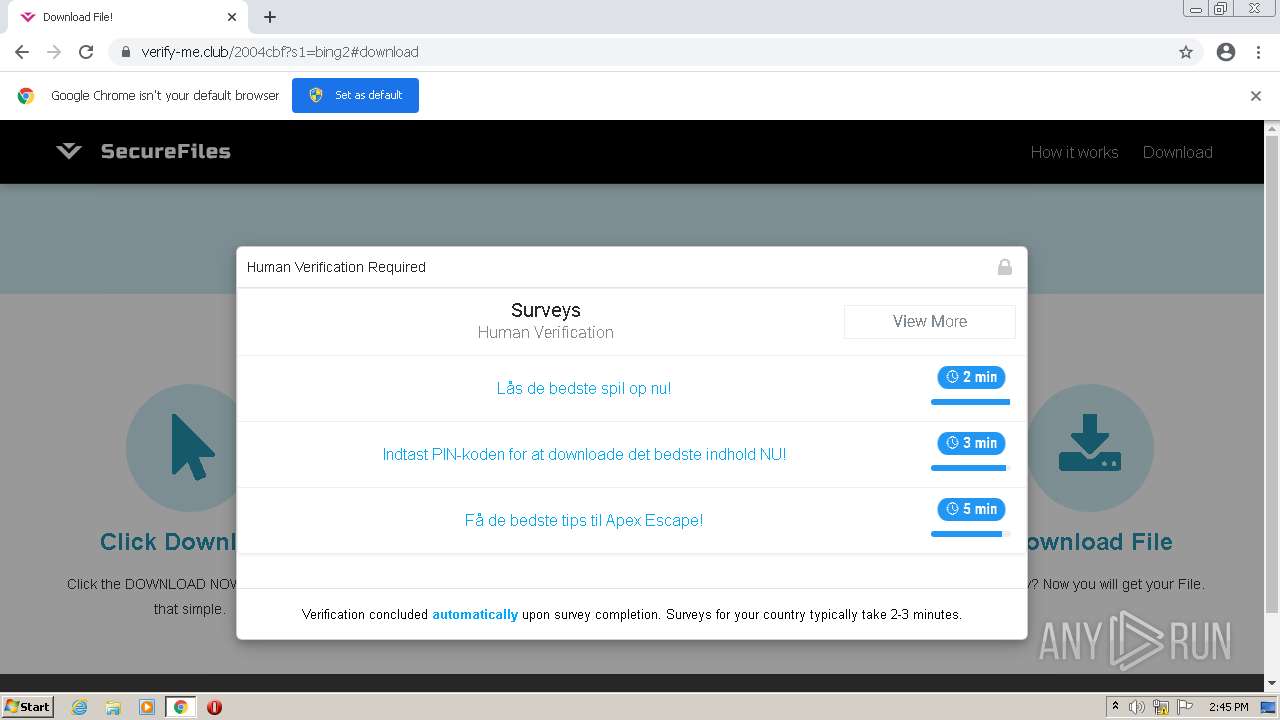Screen dimensions: 1280x720
Task: Click the 'Human Verification Required' header text
Action: tap(336, 267)
